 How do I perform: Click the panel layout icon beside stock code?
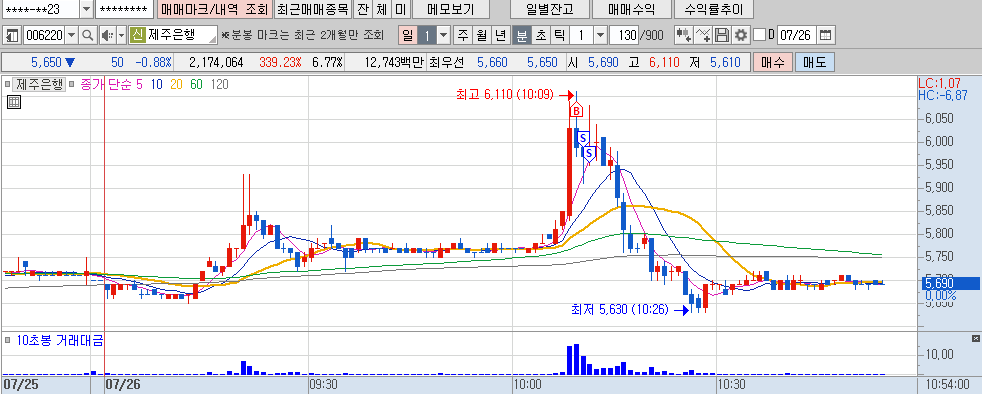tap(13, 35)
